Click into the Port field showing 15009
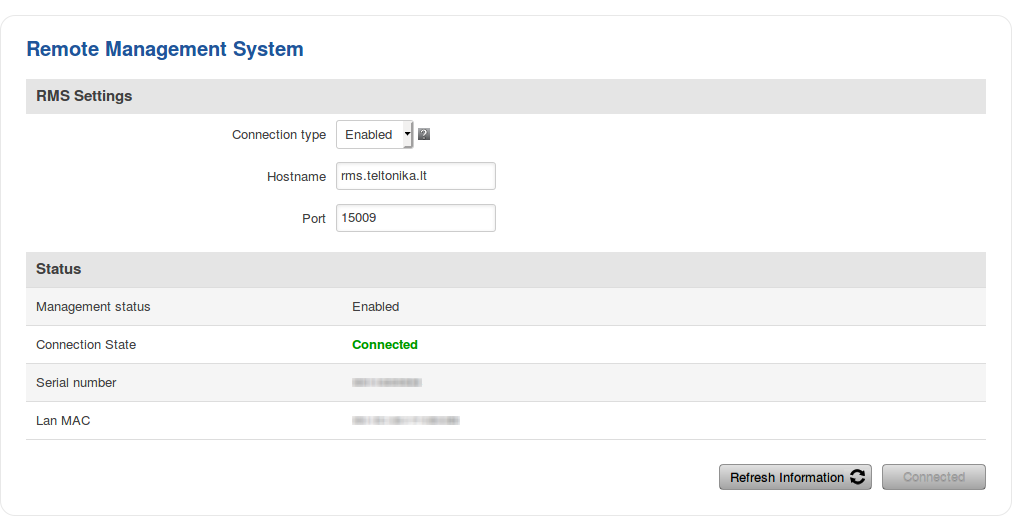 pyautogui.click(x=415, y=218)
